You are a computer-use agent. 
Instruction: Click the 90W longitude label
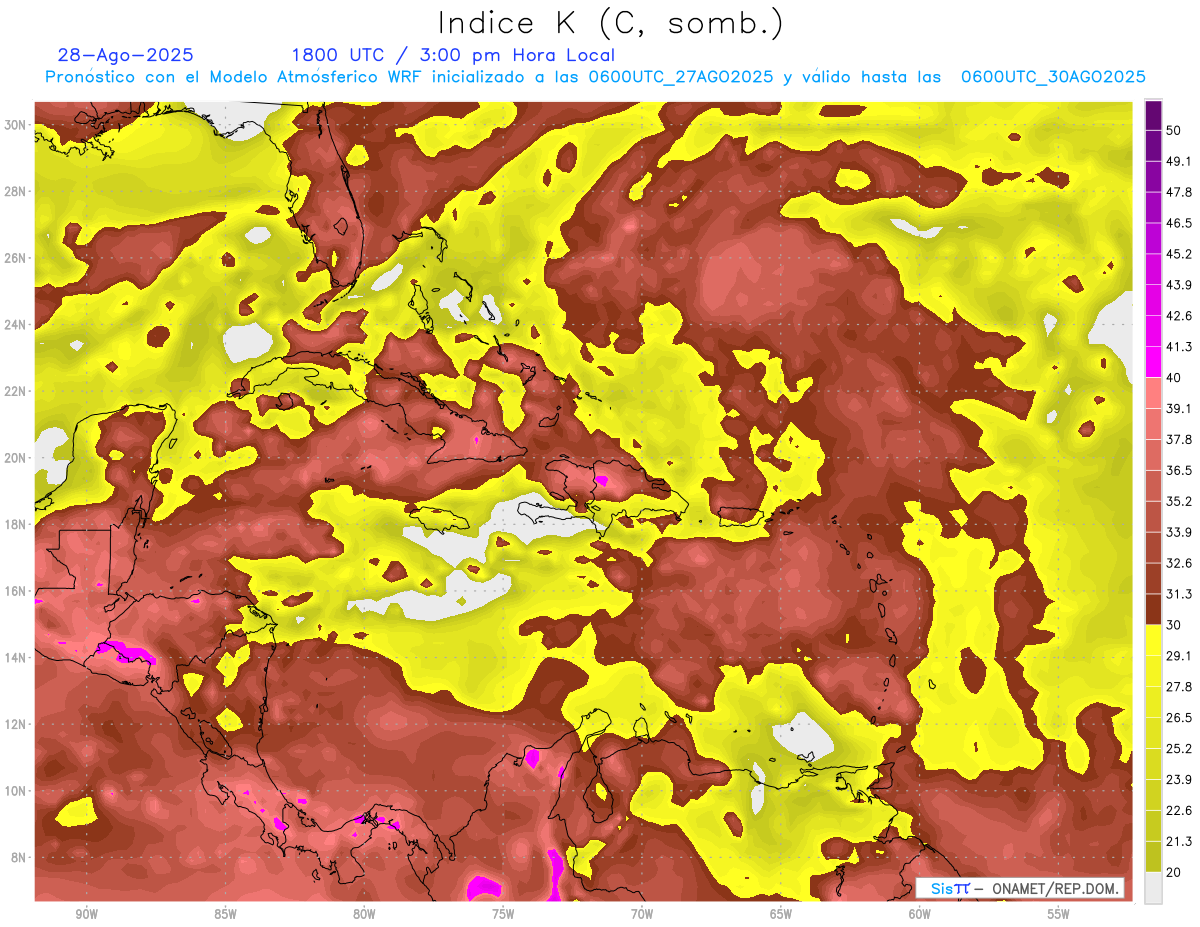(86, 914)
